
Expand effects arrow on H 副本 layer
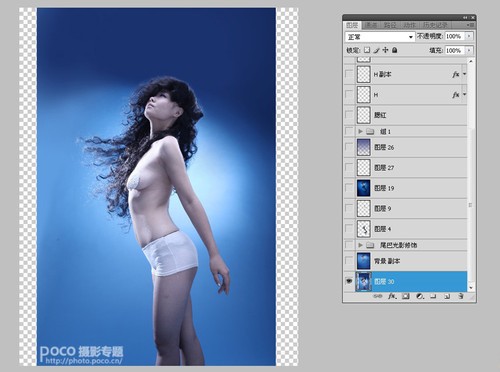464,74
